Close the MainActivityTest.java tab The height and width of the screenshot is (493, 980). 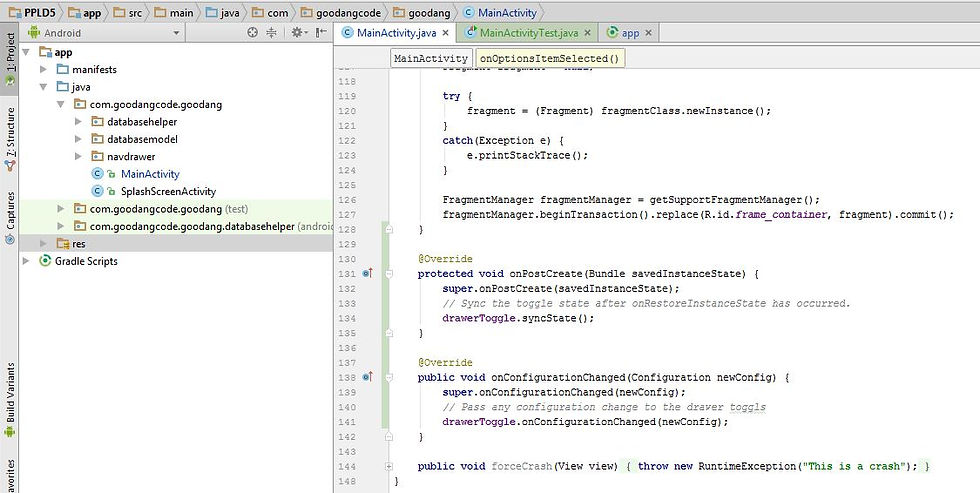[x=588, y=32]
